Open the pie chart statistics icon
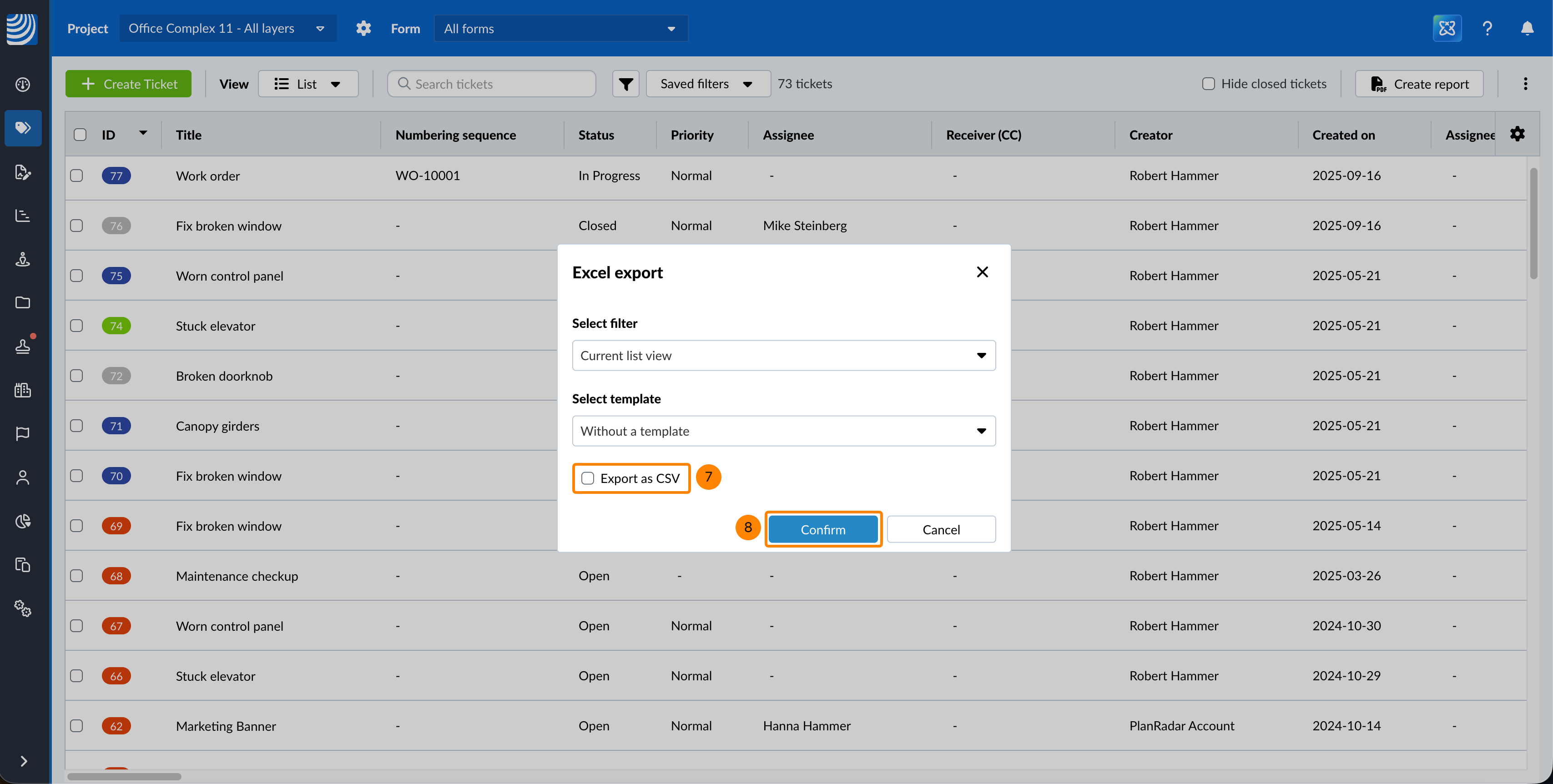 tap(23, 521)
